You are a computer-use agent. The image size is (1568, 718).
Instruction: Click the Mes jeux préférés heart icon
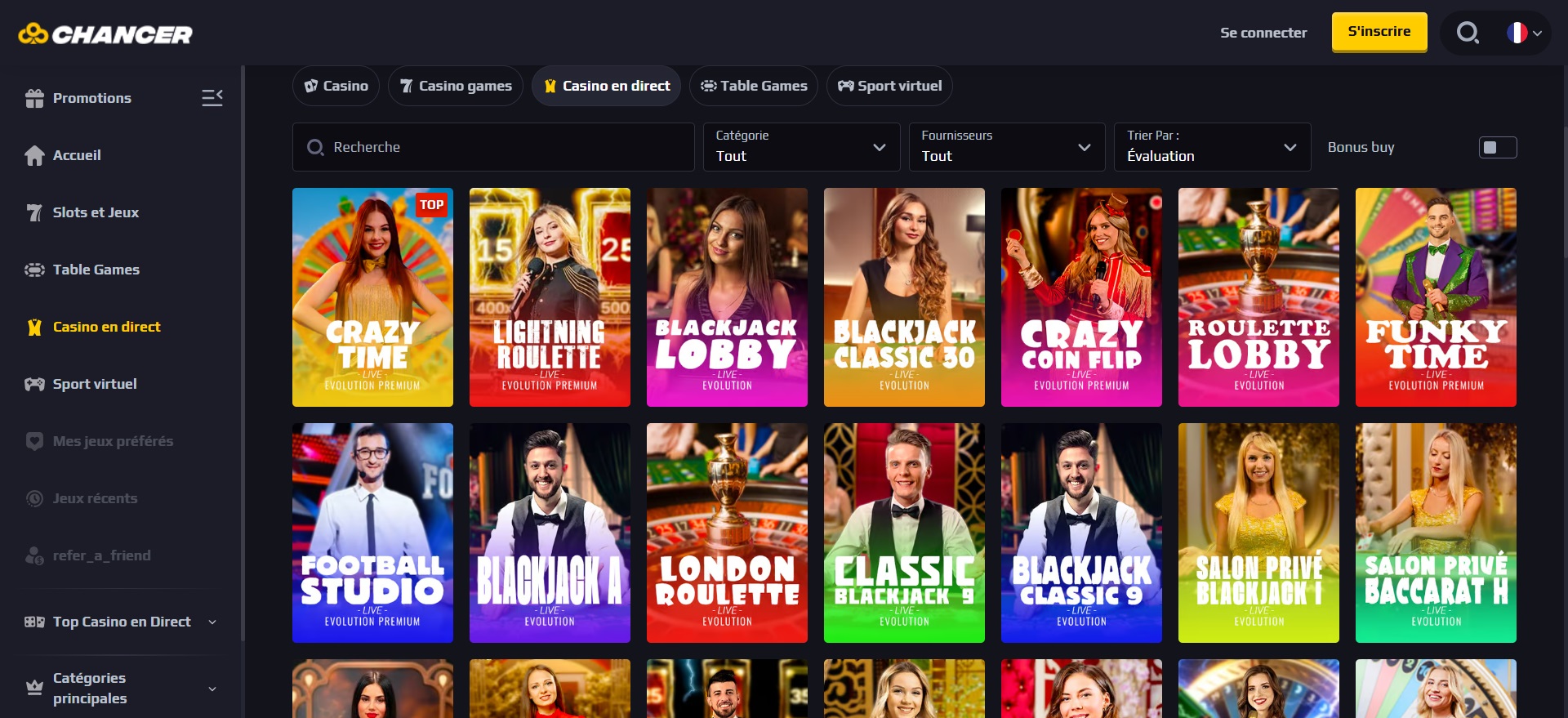[x=34, y=441]
